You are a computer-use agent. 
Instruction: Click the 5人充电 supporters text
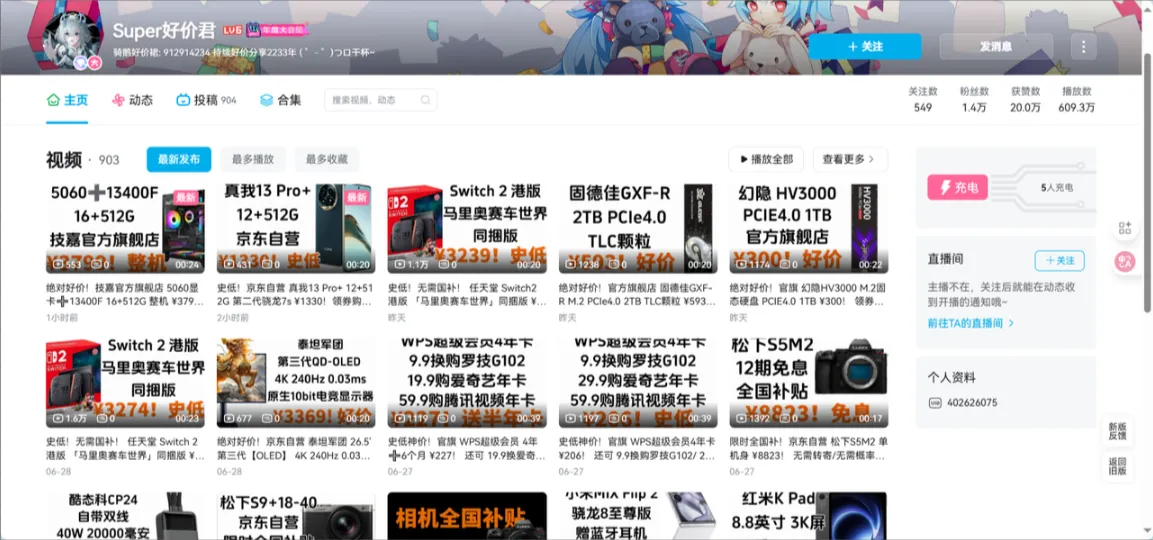tap(1057, 188)
